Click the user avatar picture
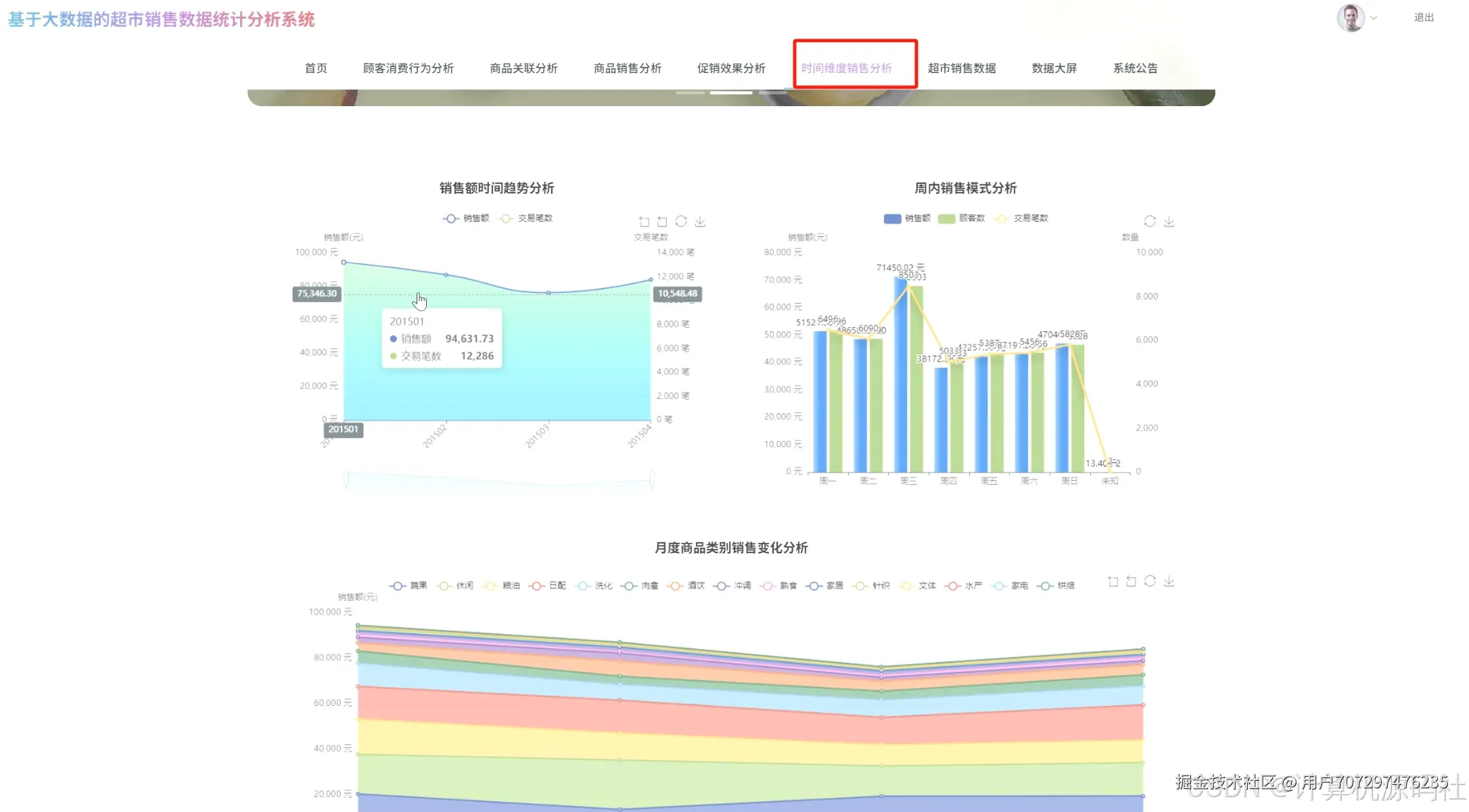 point(1351,18)
